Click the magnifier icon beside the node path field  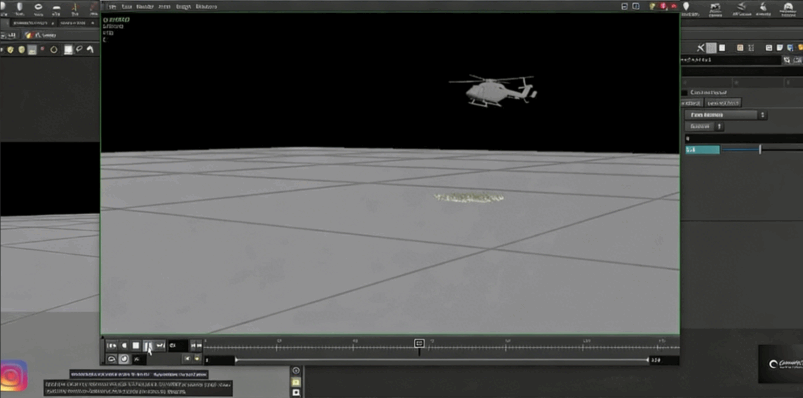(787, 60)
